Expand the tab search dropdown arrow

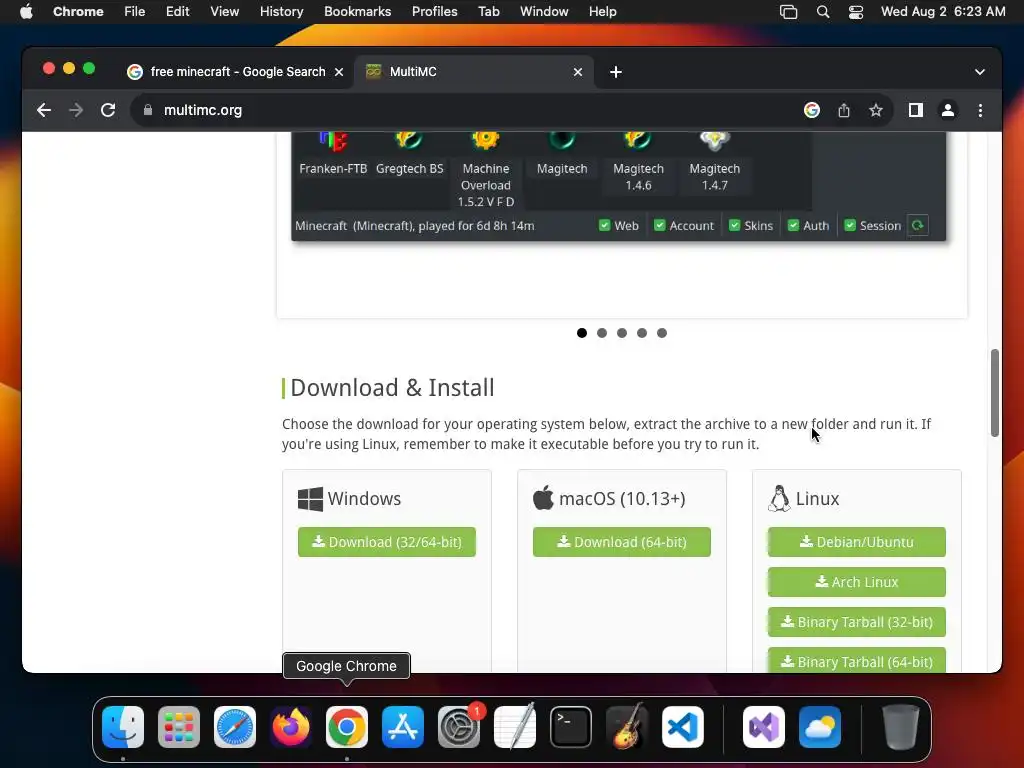tap(980, 72)
